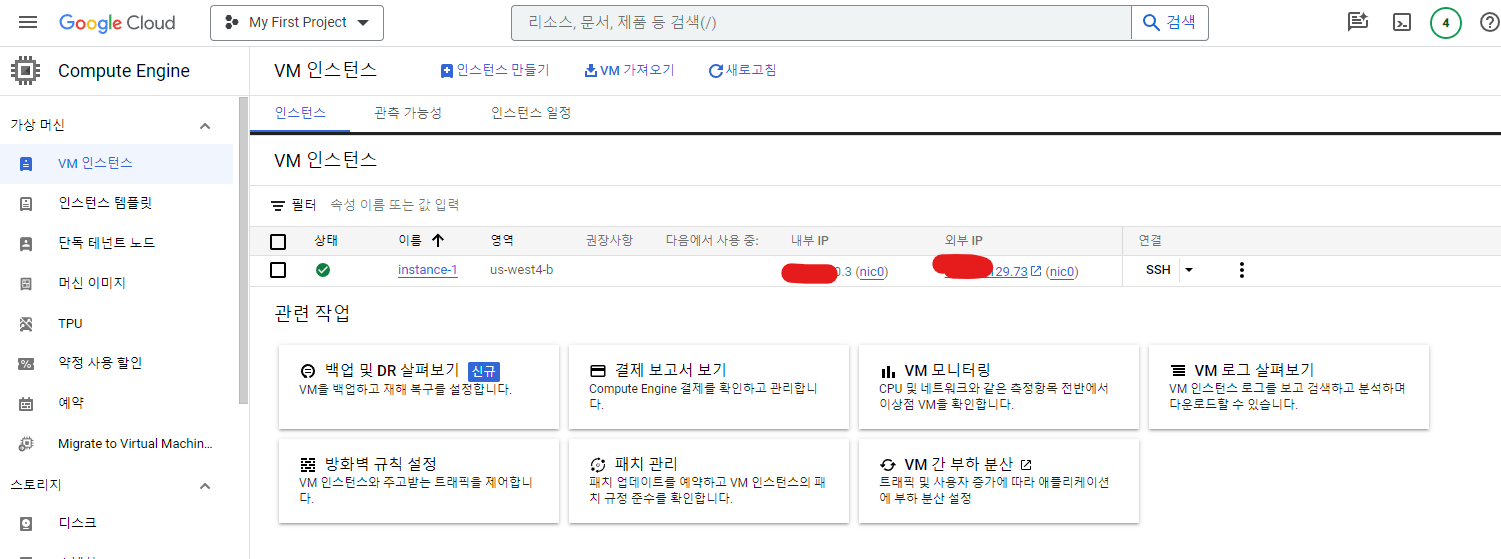Viewport: 1501px width, 559px height.
Task: Click VM 가져오기 import button
Action: 630,70
